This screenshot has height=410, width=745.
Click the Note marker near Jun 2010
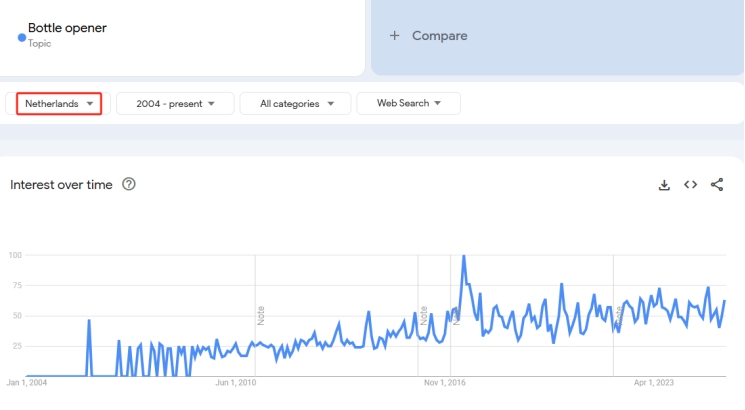(261, 314)
